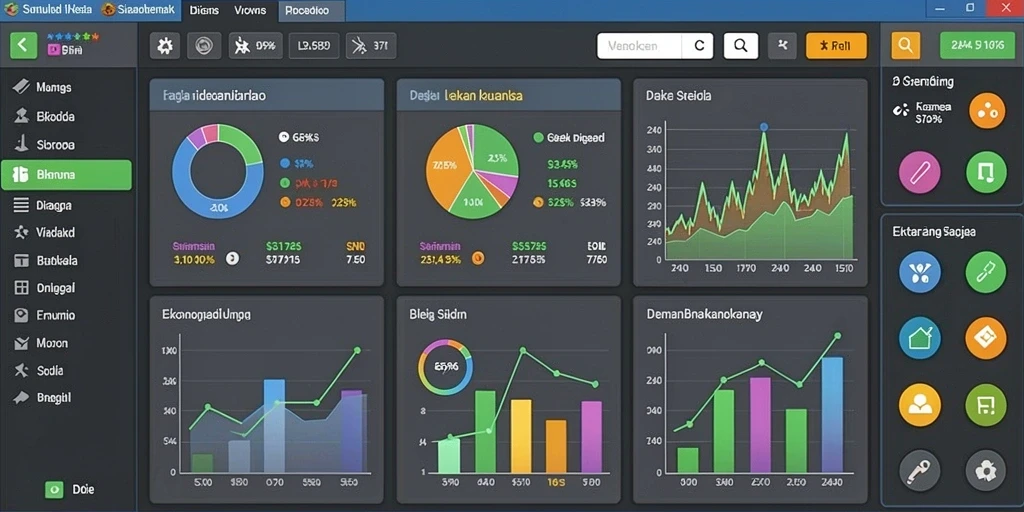Click the white magnifier search button
Screen dimensions: 1024x512
[x=741, y=46]
